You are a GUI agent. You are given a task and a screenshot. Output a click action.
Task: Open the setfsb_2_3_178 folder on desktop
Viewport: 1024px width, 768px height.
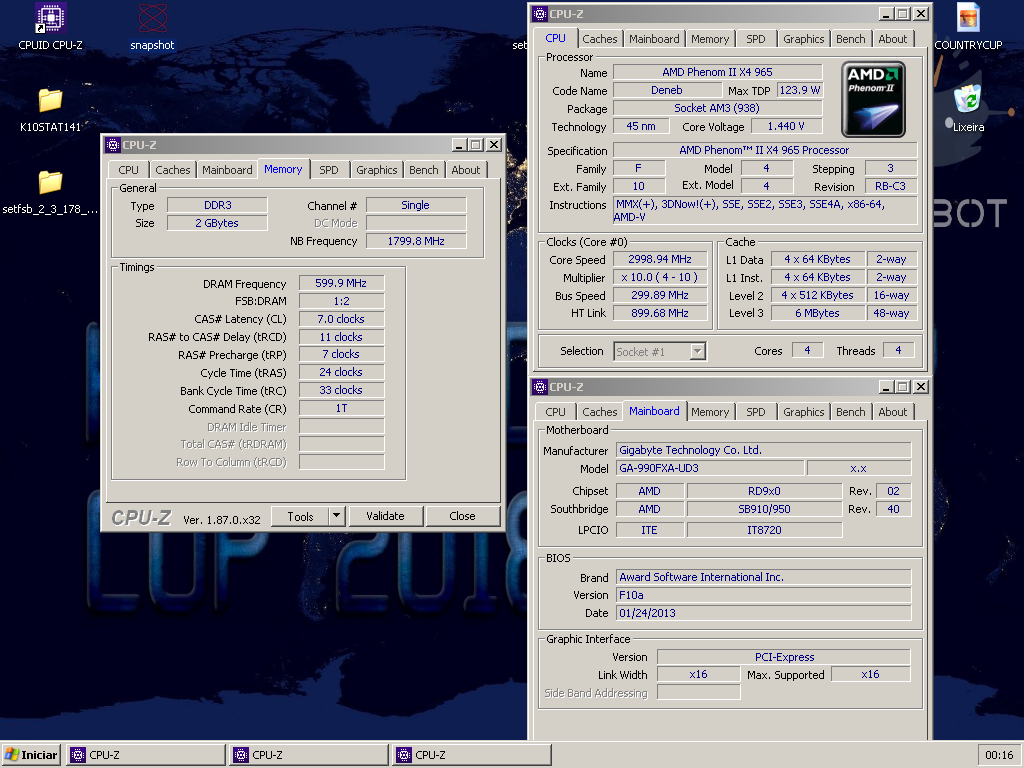click(50, 182)
